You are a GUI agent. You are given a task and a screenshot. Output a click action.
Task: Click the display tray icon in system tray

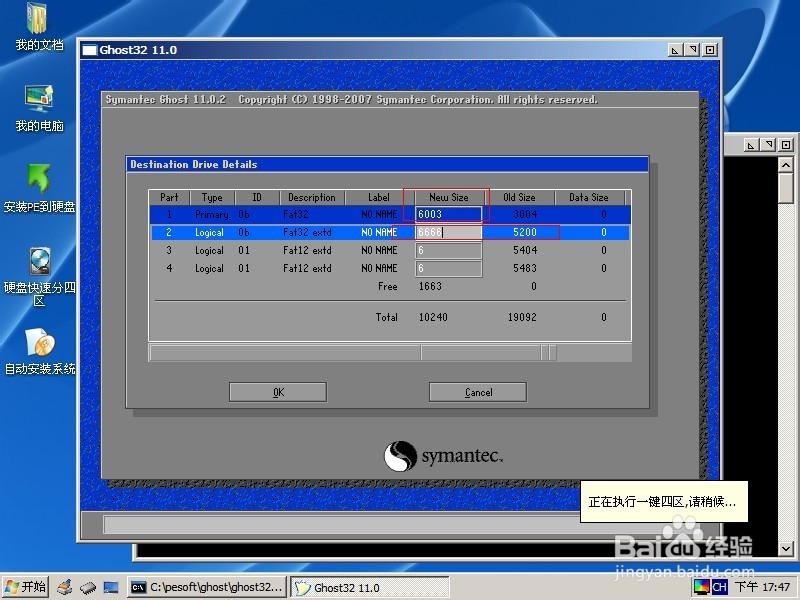click(x=701, y=587)
